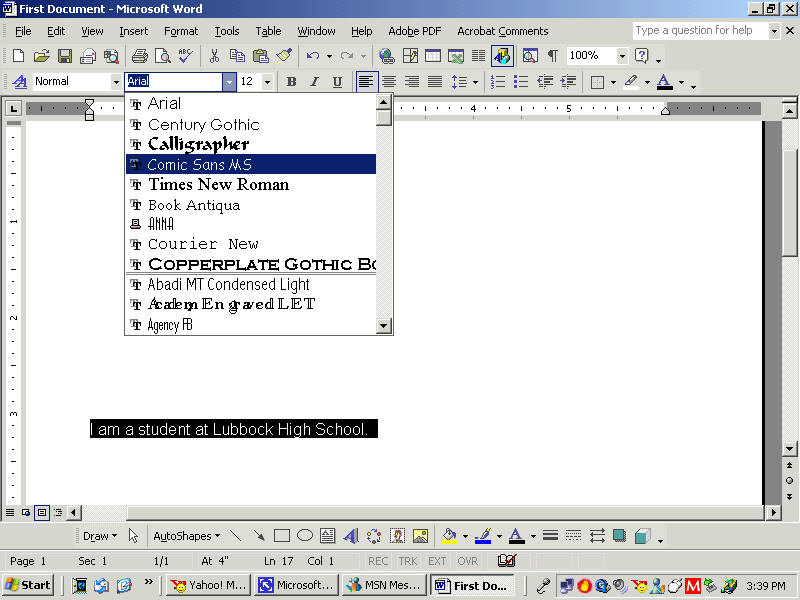Screen dimensions: 800x600
Task: Click the selected sentence about Lubbock High School
Action: pyautogui.click(x=234, y=429)
